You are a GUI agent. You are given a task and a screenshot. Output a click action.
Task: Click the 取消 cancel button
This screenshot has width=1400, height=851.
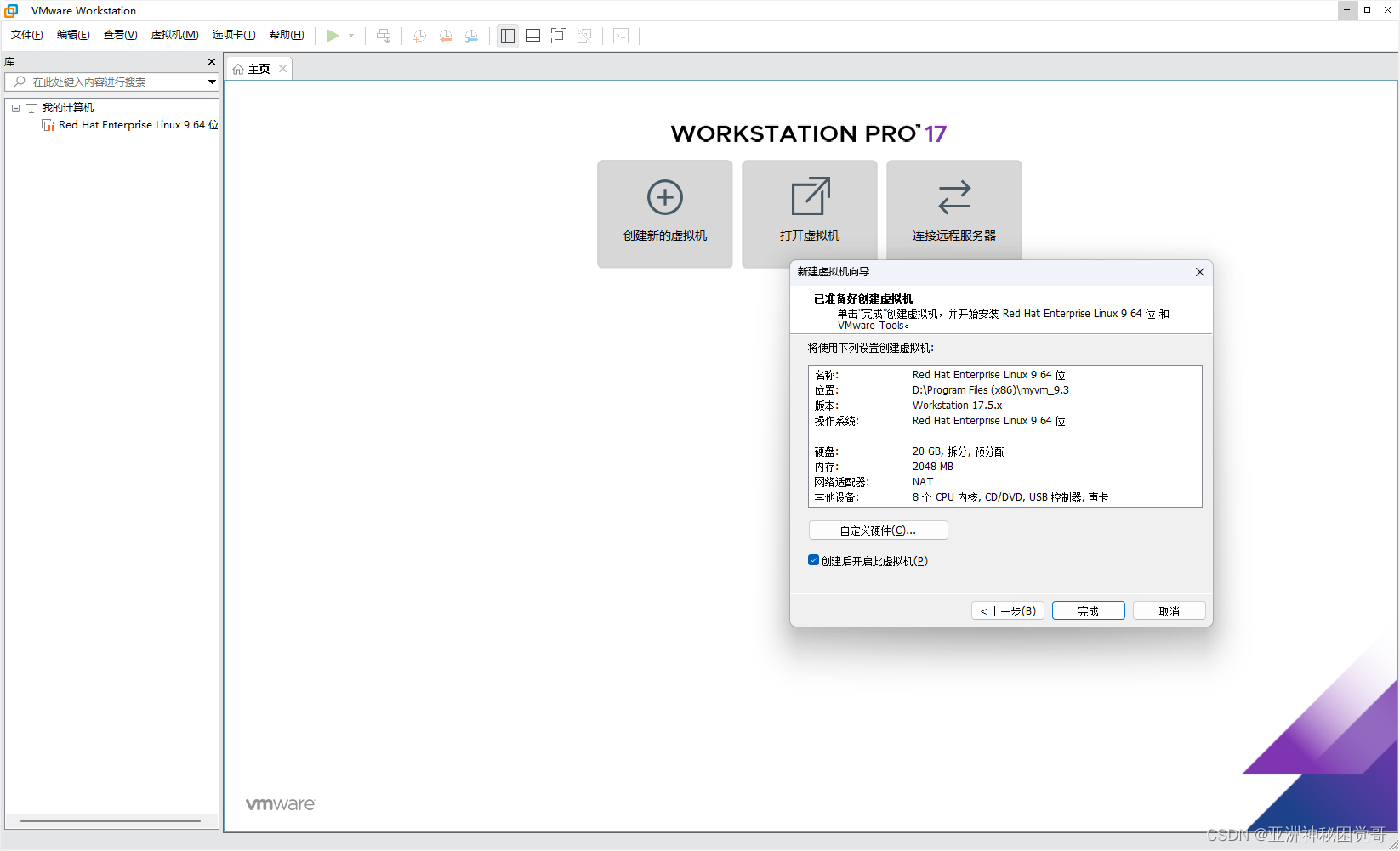[1170, 611]
